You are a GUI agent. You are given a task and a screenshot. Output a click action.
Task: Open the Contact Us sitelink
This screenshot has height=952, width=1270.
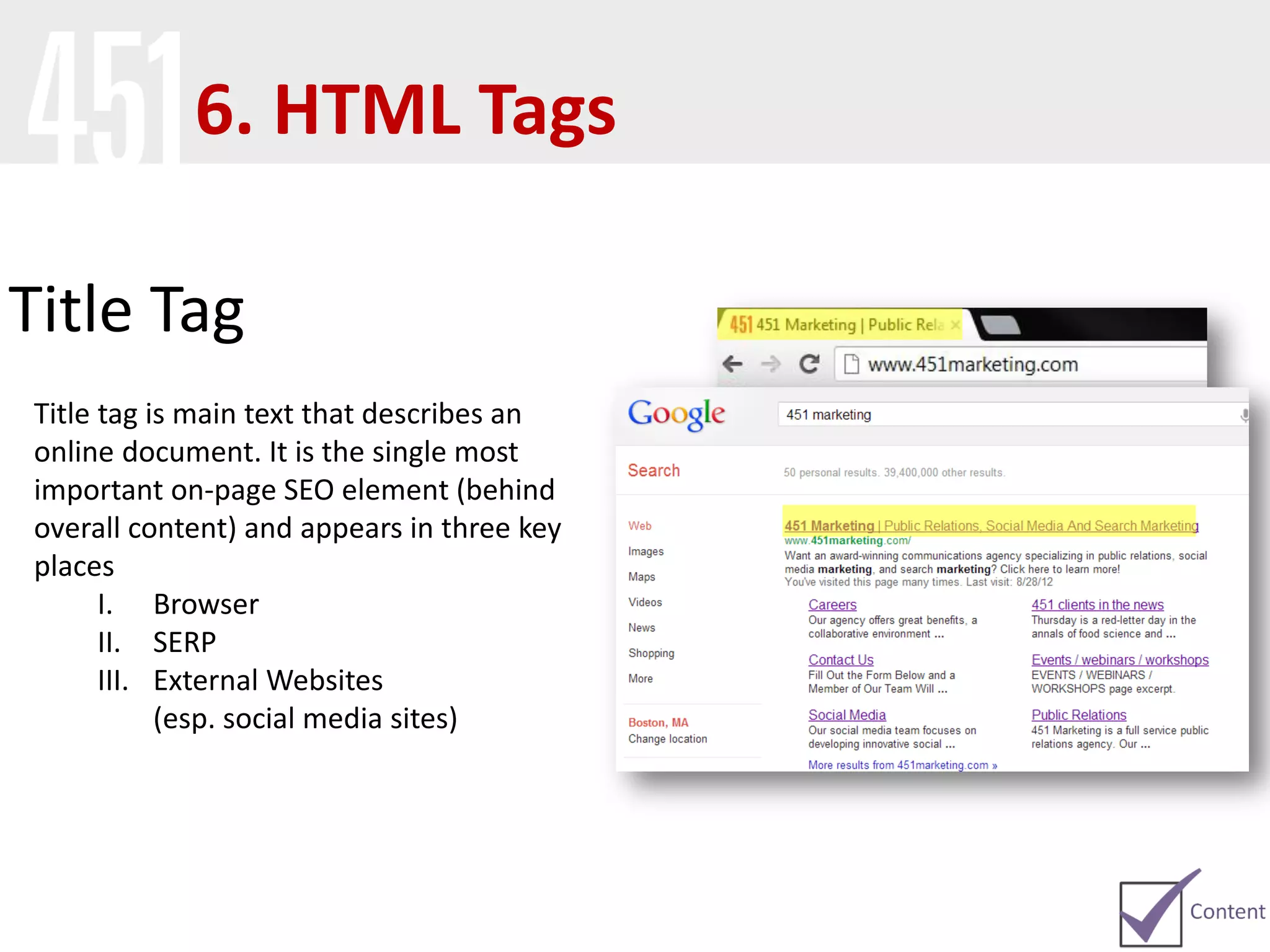(840, 659)
